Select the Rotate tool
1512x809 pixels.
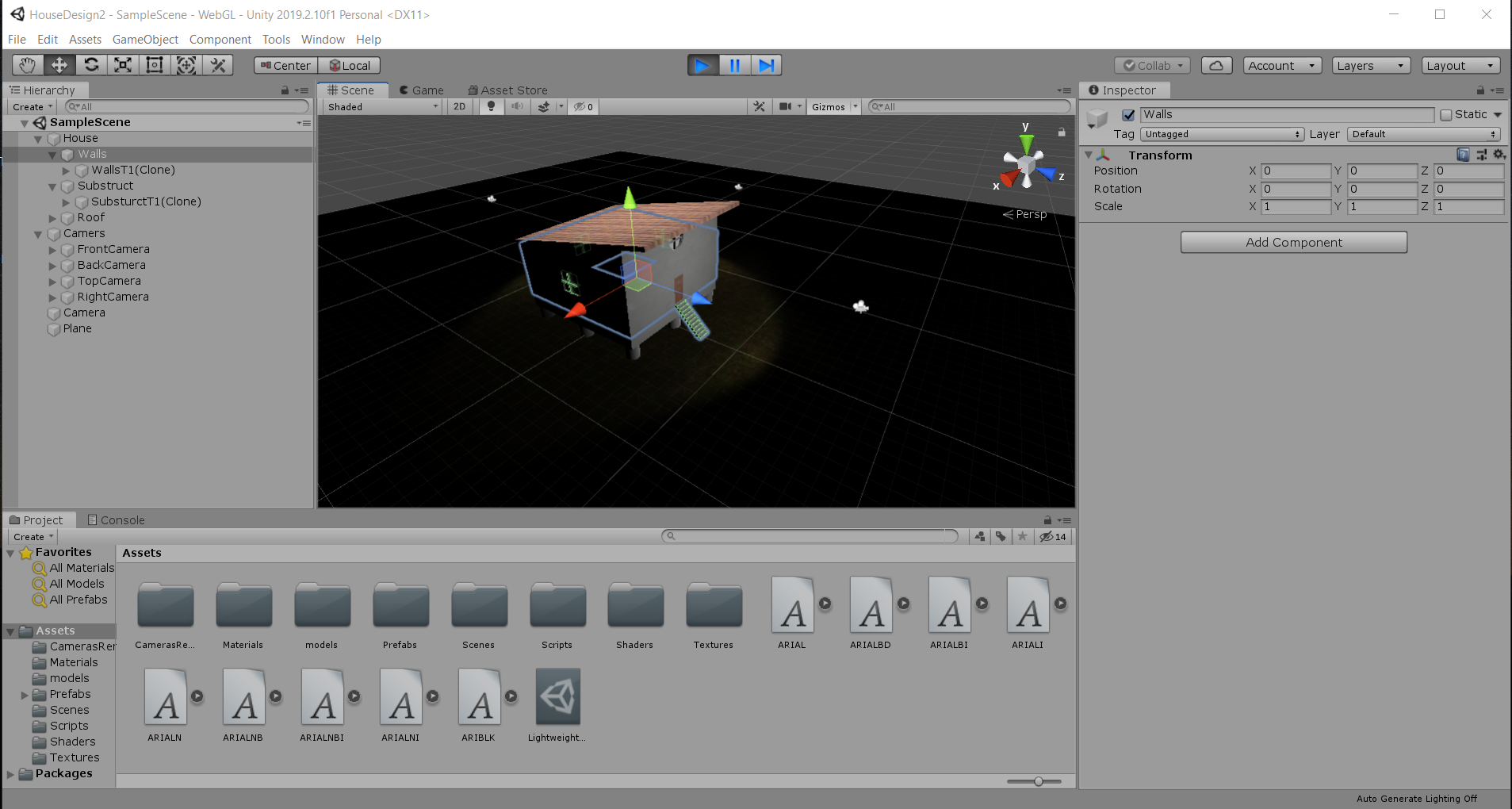pyautogui.click(x=91, y=65)
